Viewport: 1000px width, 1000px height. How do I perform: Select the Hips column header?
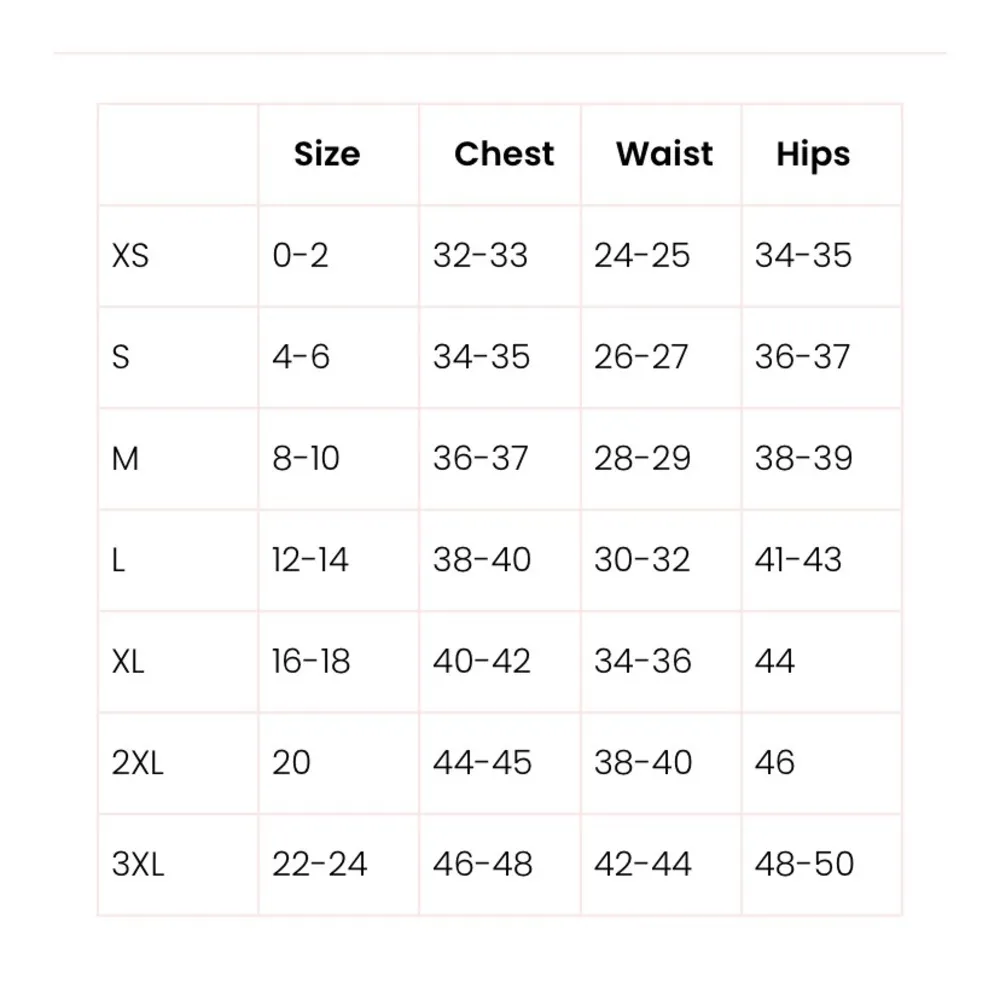(x=812, y=155)
